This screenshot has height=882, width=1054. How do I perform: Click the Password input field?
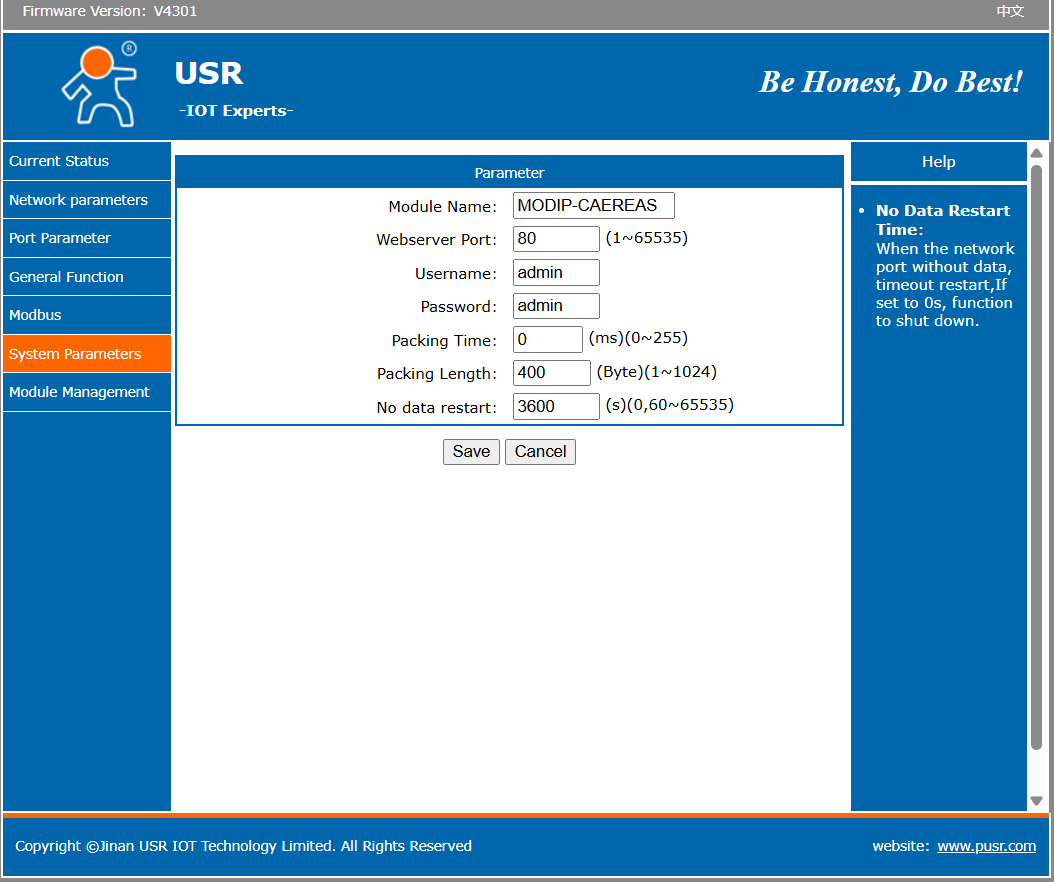pyautogui.click(x=556, y=305)
